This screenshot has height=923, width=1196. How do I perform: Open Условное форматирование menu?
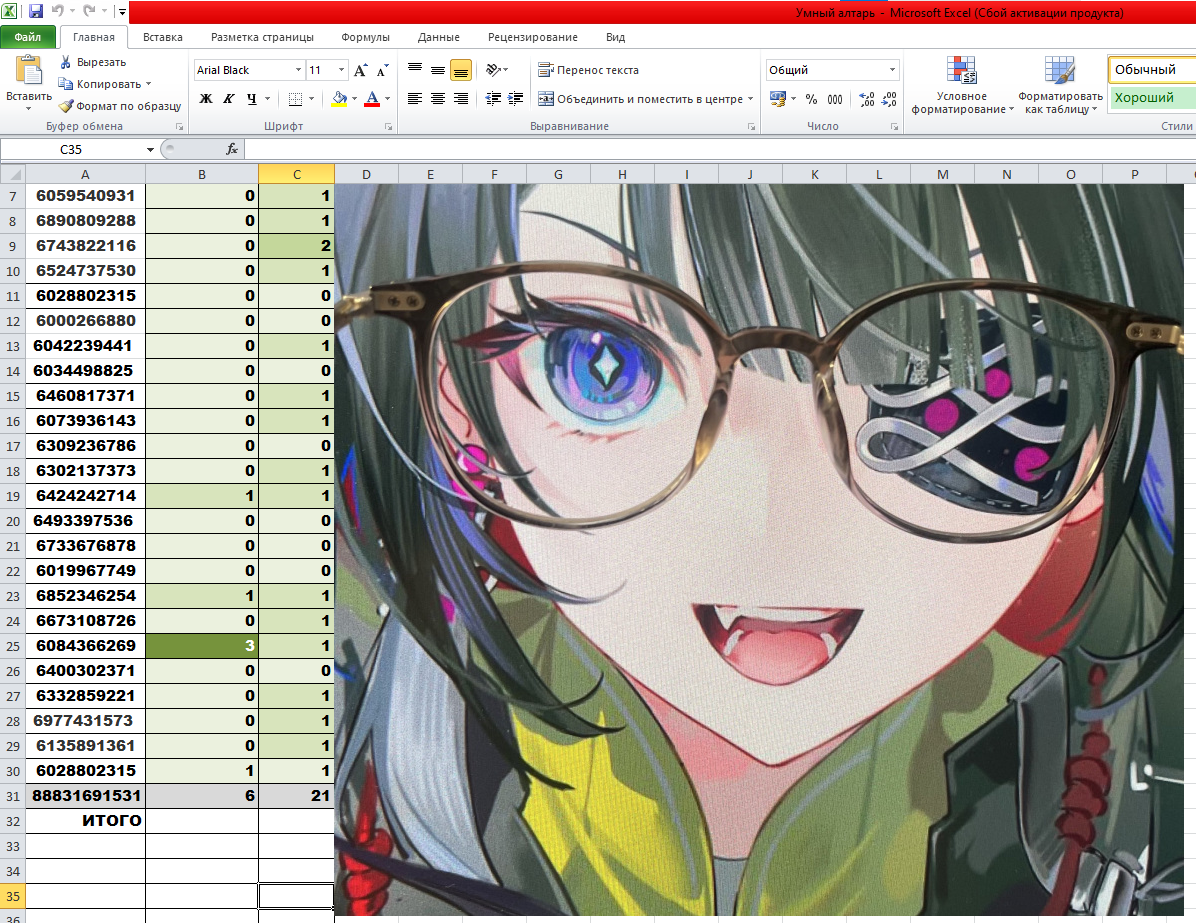(x=962, y=85)
